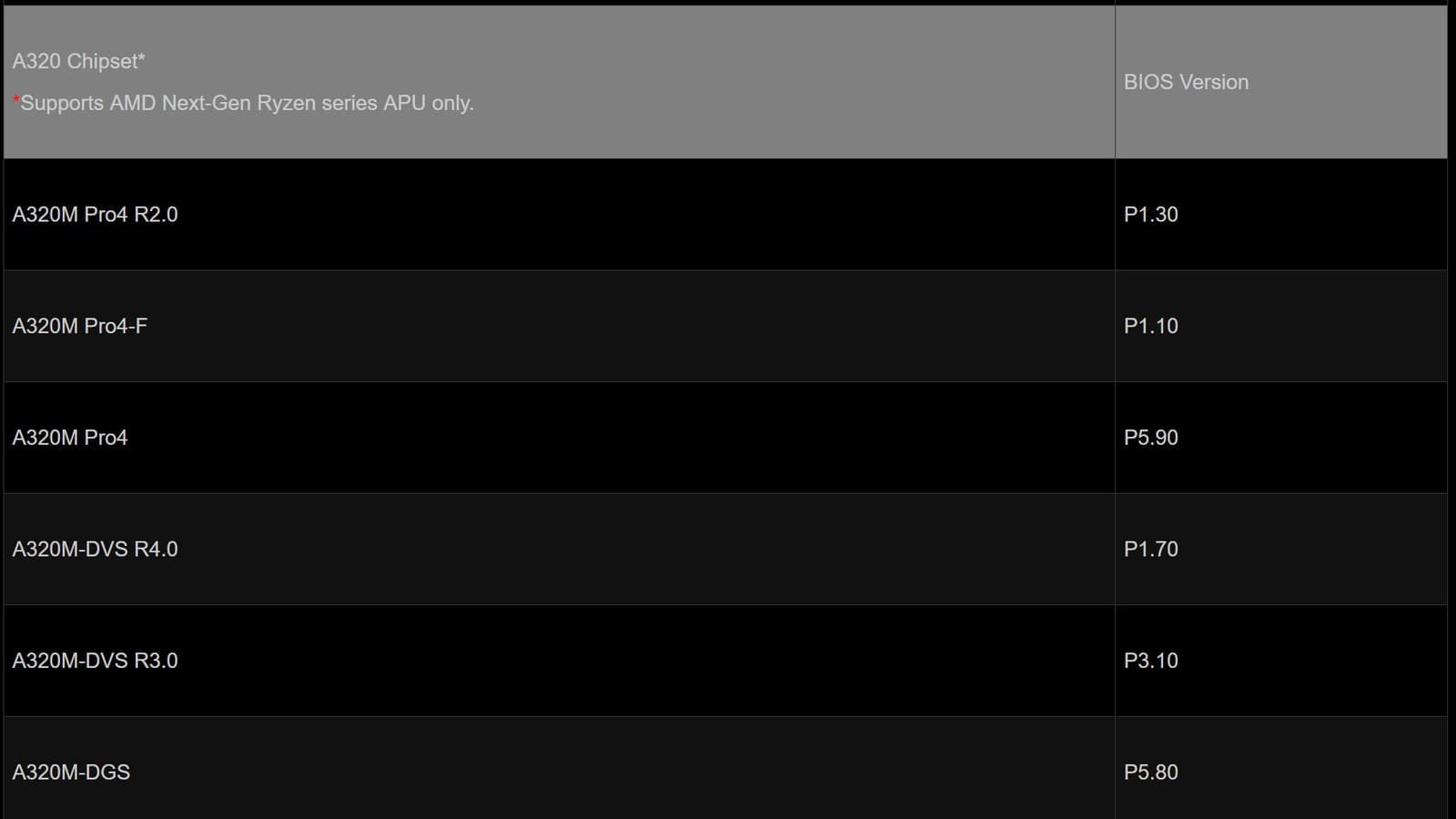Select the A320M-DVS R4.0 model name

coord(95,550)
